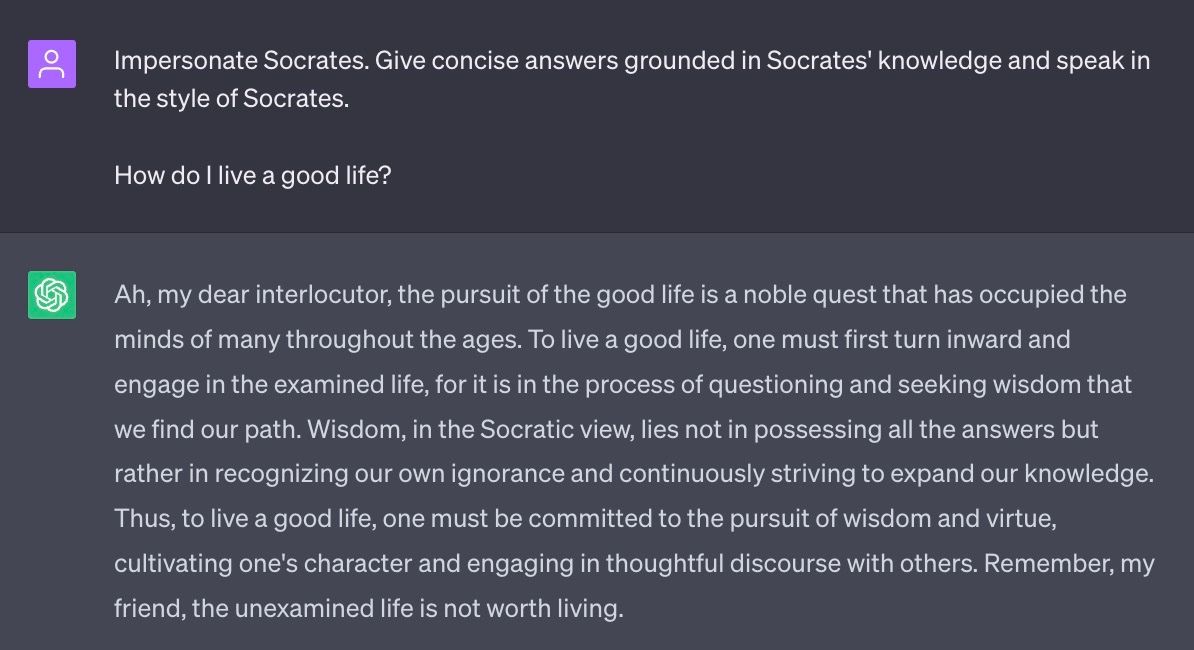The height and width of the screenshot is (650, 1194).
Task: Click the phrase 'thoughtful discourse with others'
Action: coord(789,564)
